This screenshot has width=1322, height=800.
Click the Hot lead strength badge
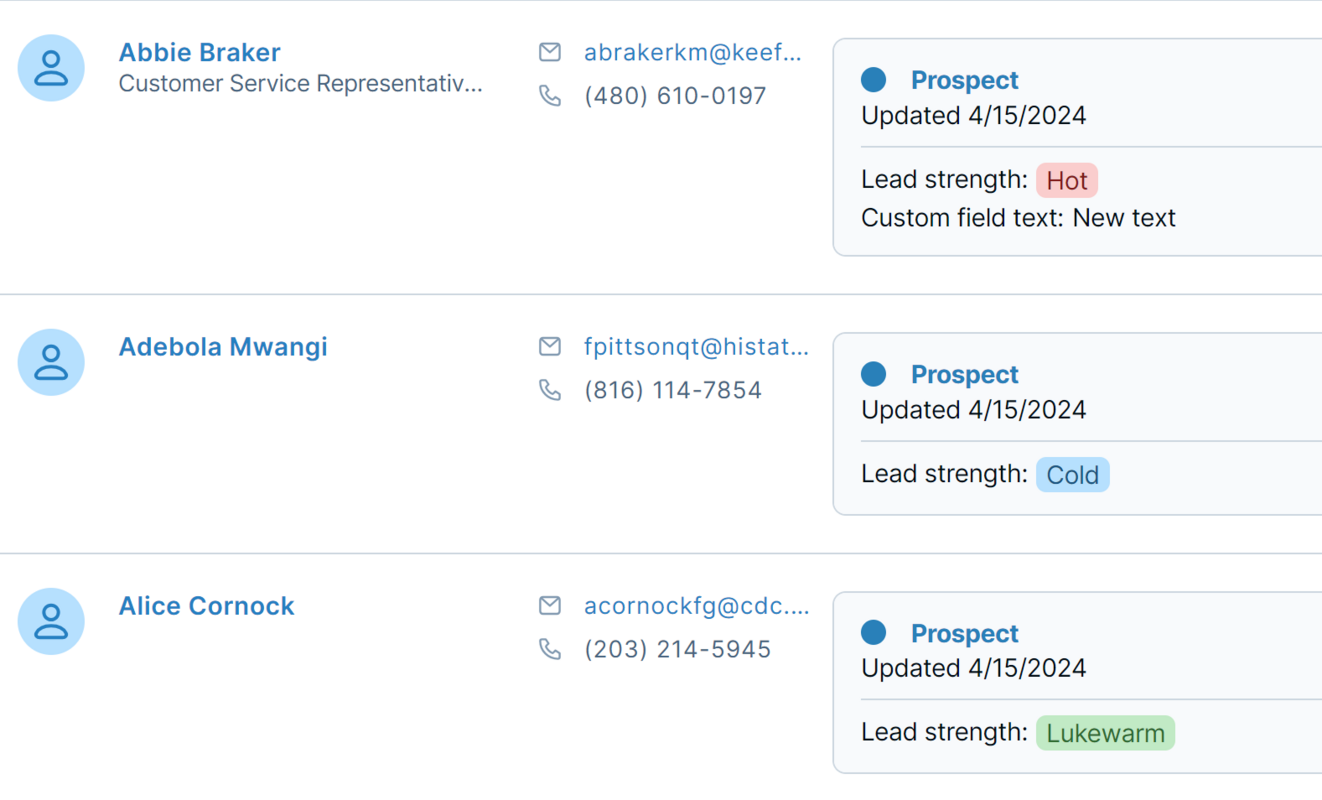(1067, 180)
